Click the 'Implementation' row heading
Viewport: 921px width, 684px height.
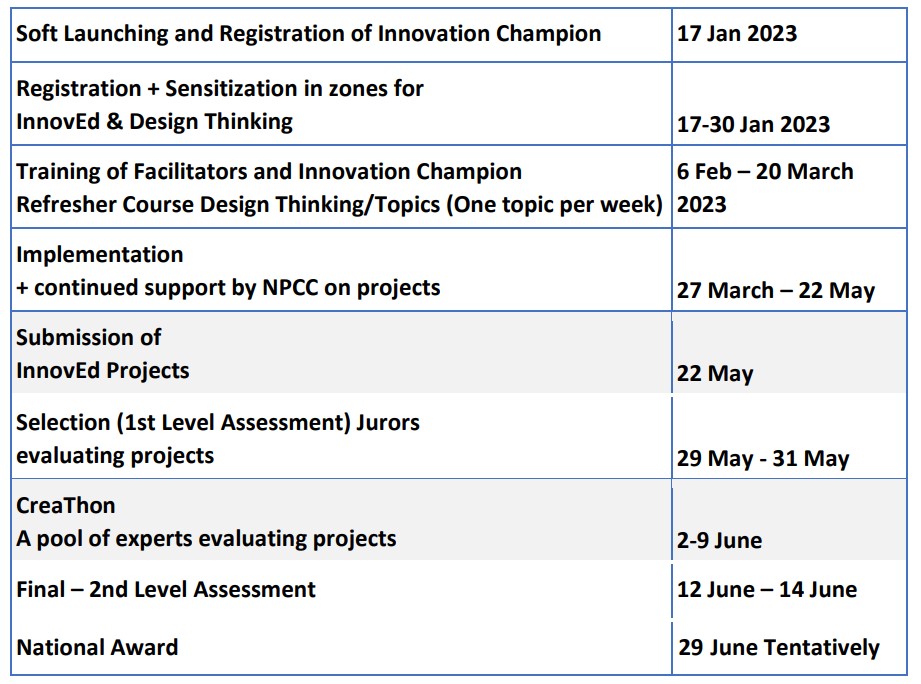(100, 255)
